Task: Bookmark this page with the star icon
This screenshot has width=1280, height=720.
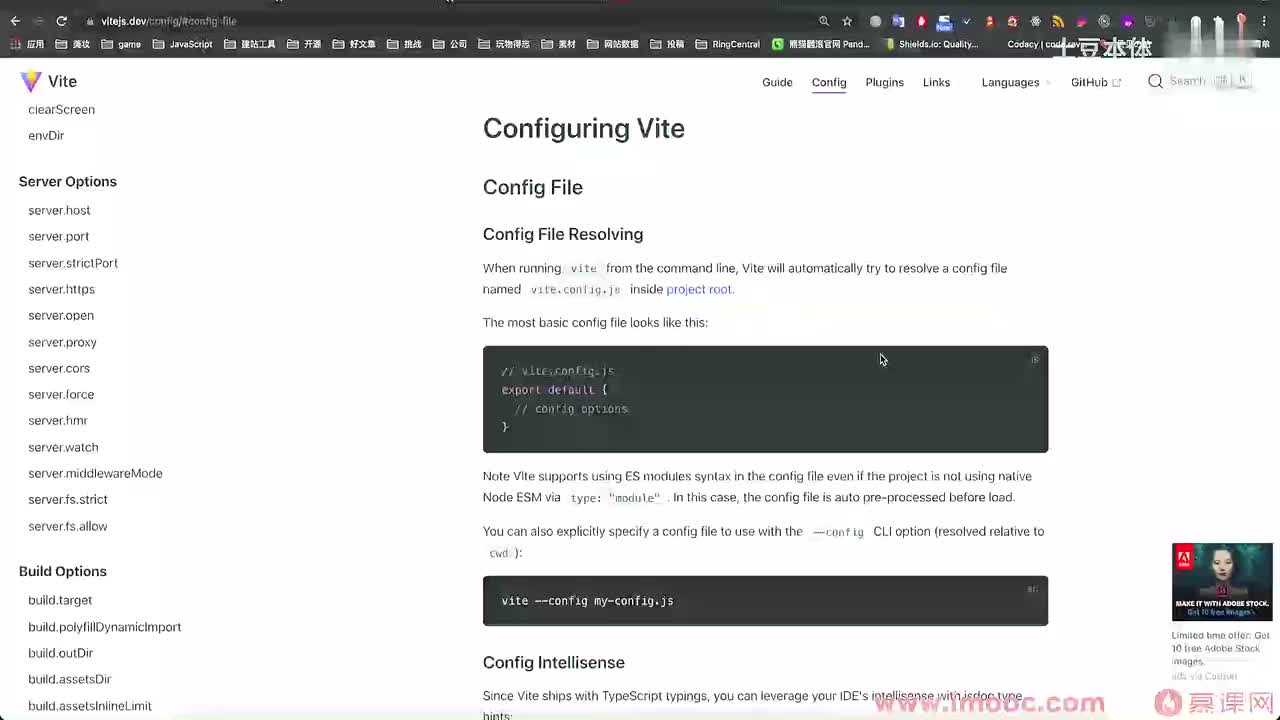Action: 847,21
